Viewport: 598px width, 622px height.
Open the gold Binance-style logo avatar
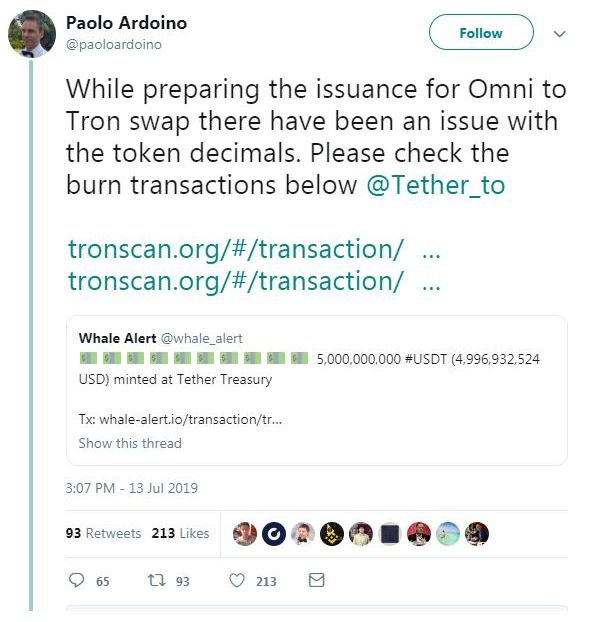pyautogui.click(x=332, y=534)
